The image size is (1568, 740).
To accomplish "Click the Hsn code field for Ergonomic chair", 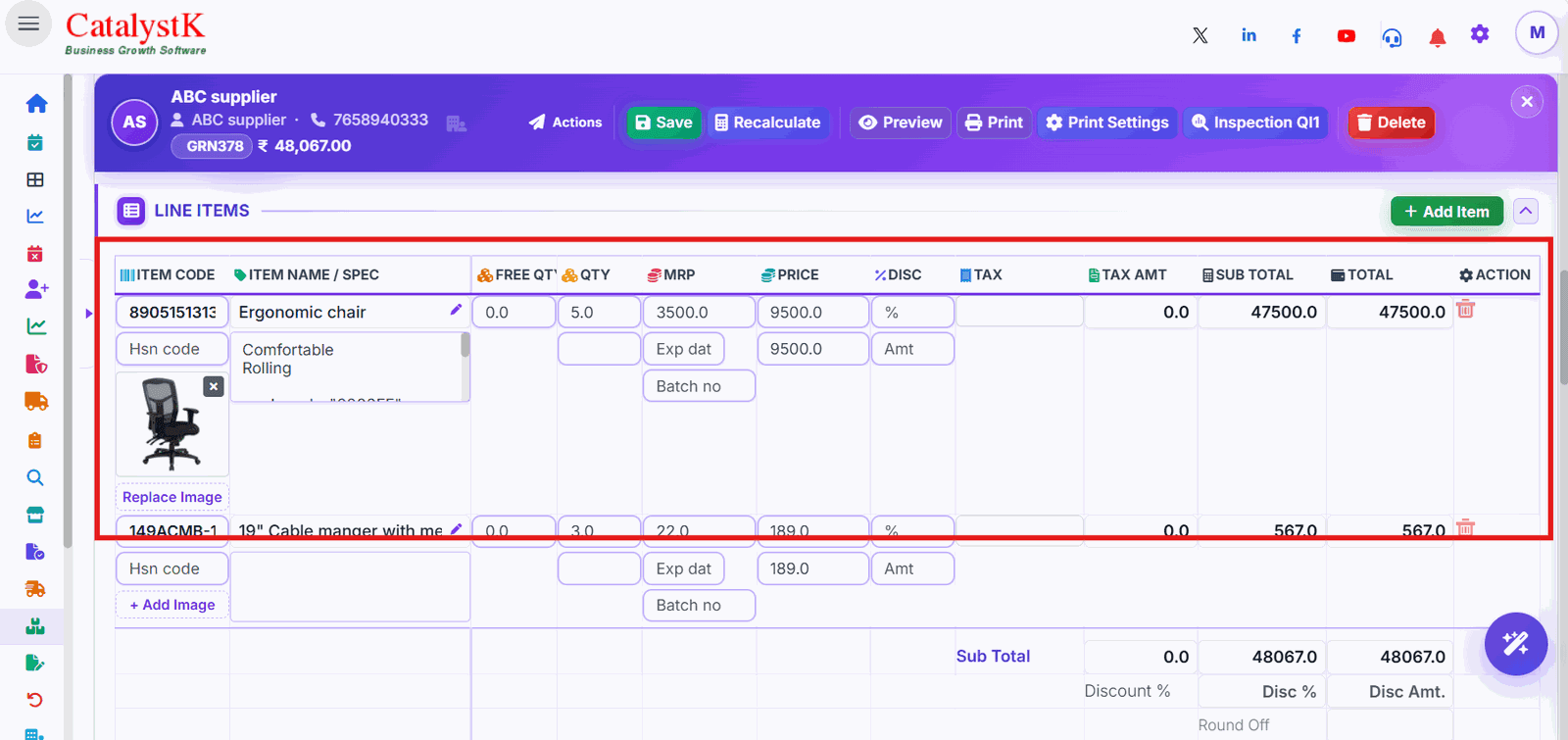I will click(172, 349).
